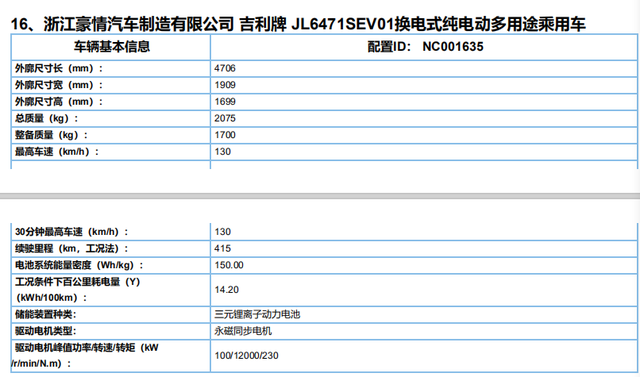Select the 130 value beside 最高车速
Viewport: 640px width, 377px height.
[223, 152]
